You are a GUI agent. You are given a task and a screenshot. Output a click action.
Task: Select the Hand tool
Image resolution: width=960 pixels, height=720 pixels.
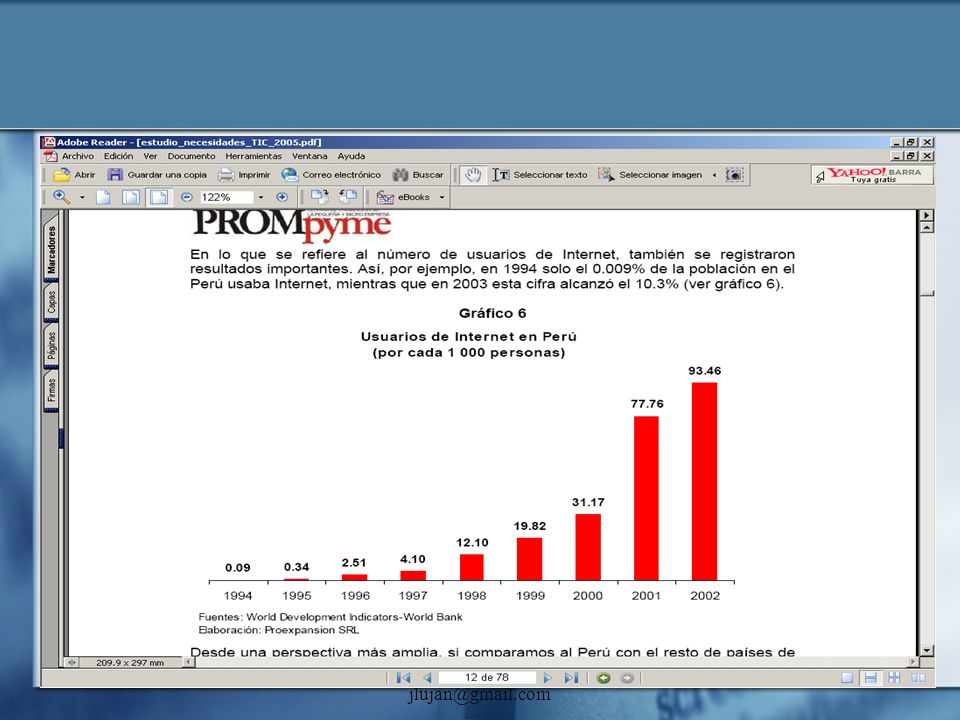tap(473, 175)
